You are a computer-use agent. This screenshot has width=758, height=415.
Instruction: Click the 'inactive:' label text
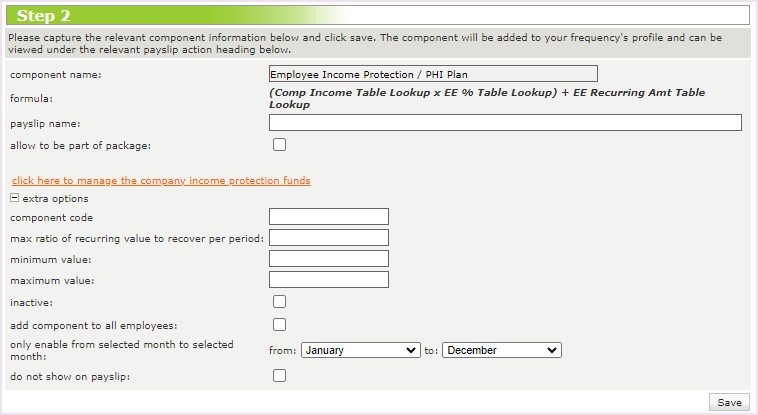[x=30, y=302]
